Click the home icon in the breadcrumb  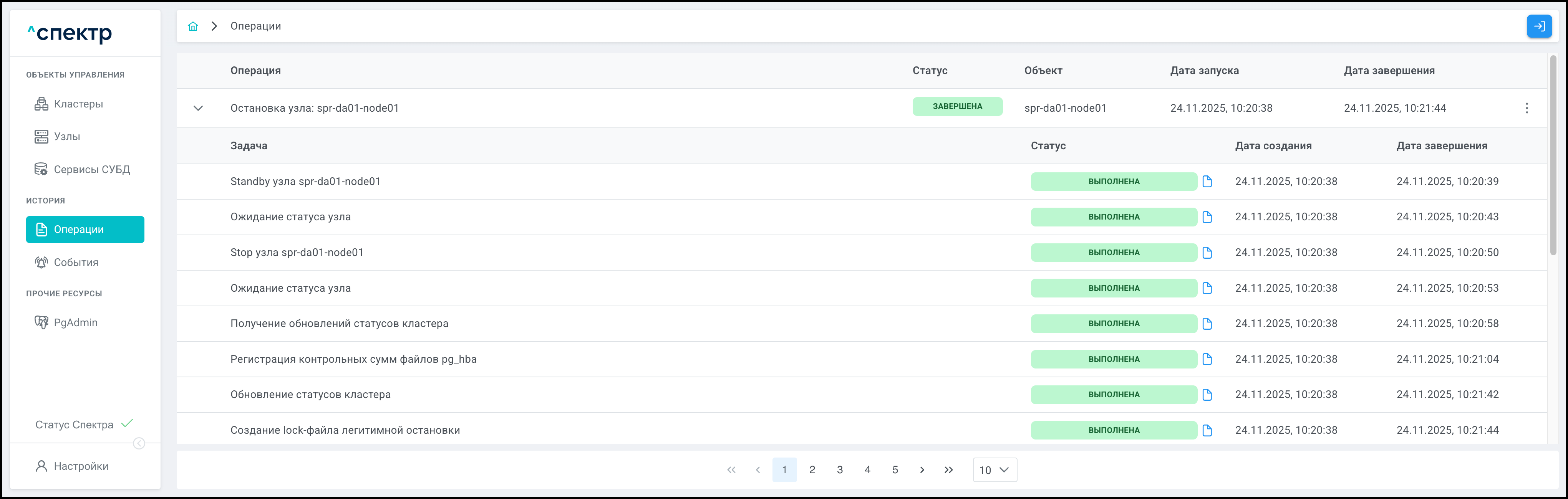193,26
